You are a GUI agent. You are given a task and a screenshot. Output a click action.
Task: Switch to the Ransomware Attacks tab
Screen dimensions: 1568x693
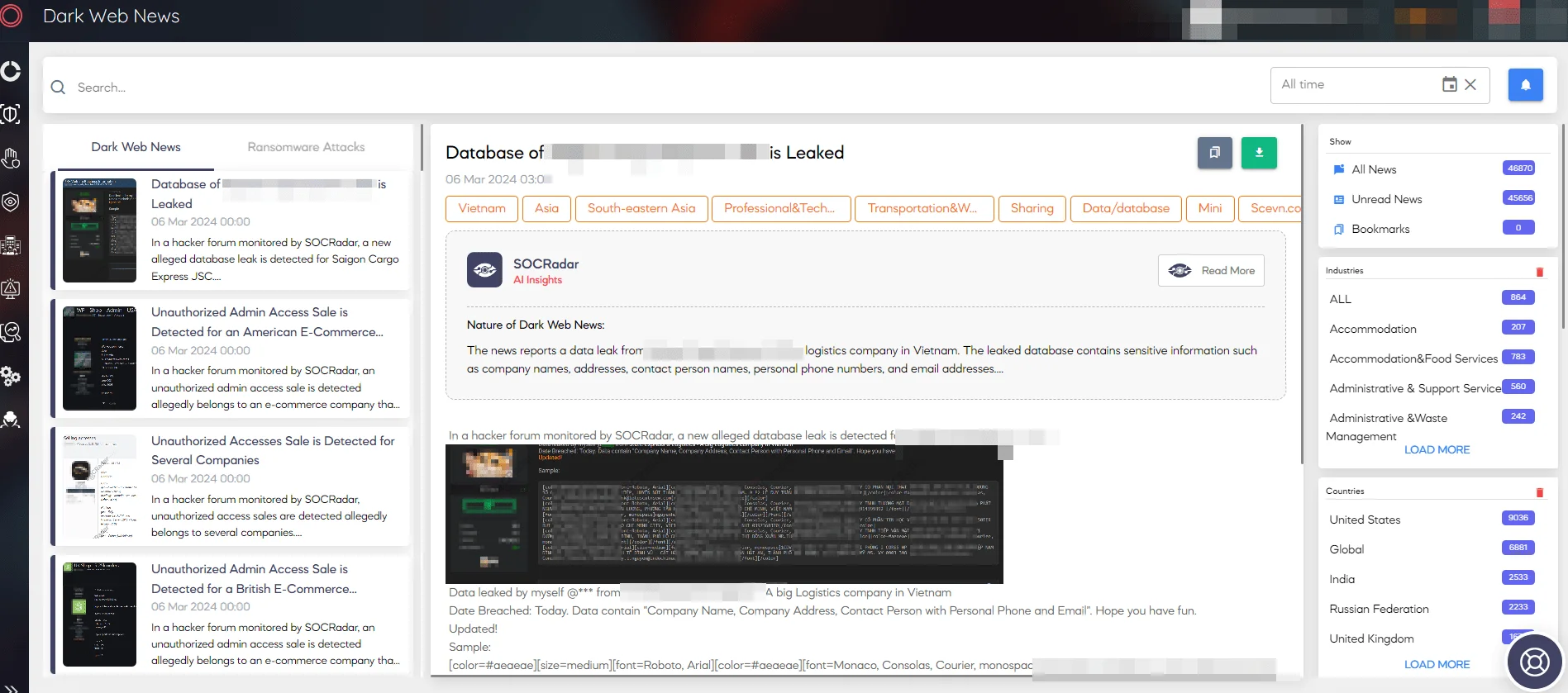(x=306, y=147)
